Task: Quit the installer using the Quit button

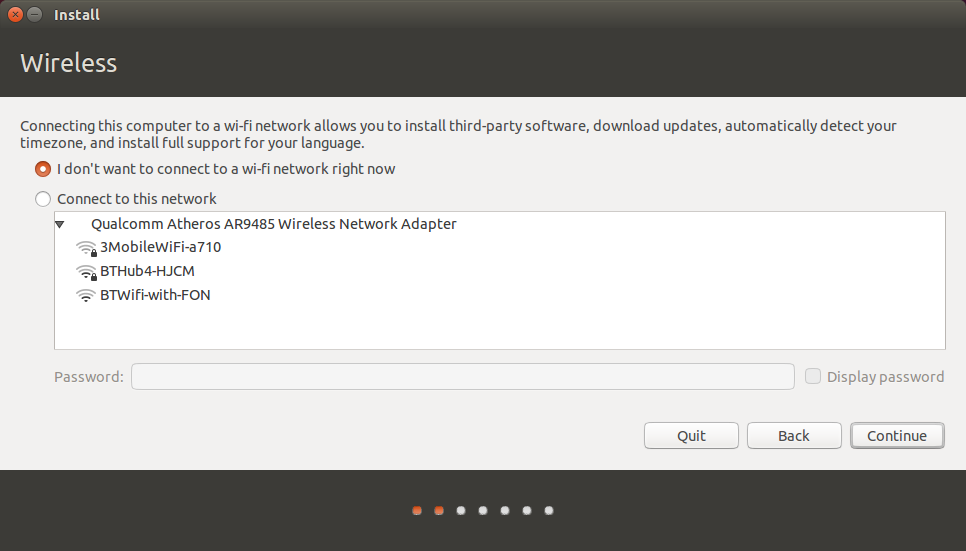Action: tap(691, 436)
